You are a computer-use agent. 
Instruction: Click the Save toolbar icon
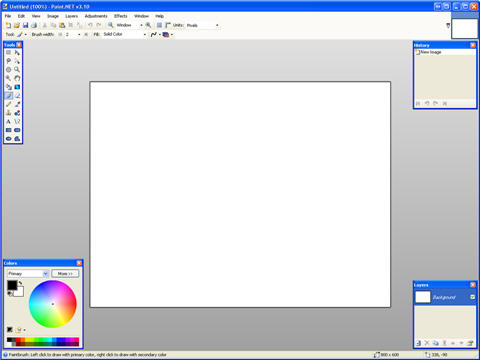tap(25, 25)
